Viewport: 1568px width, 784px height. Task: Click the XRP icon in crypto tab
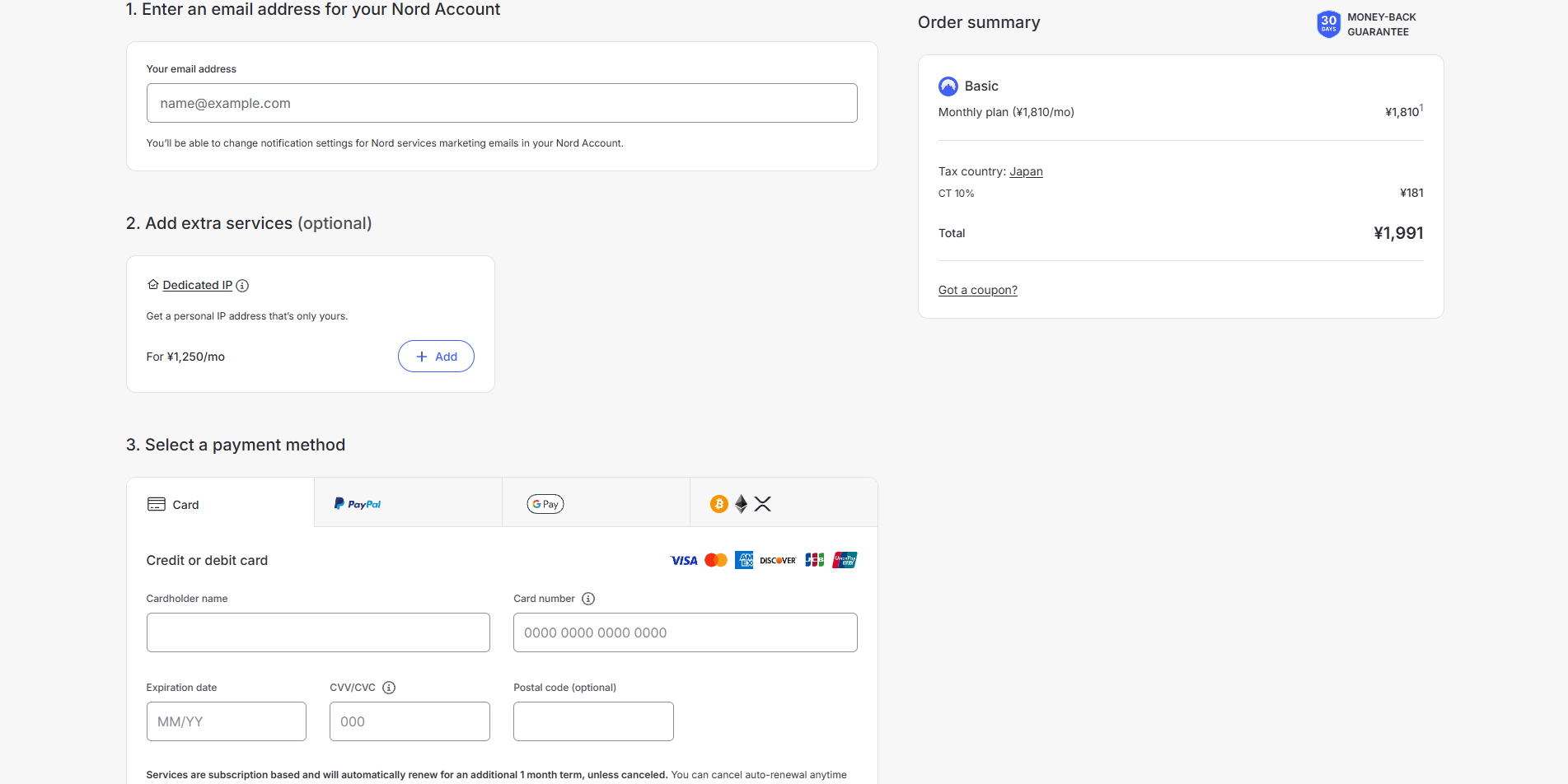tap(763, 504)
